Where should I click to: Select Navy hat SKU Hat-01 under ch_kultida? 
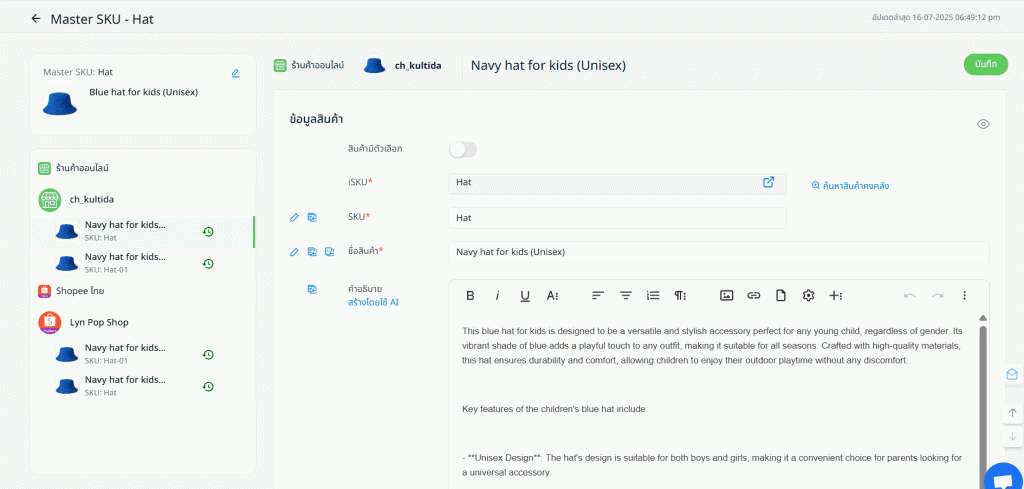(125, 262)
